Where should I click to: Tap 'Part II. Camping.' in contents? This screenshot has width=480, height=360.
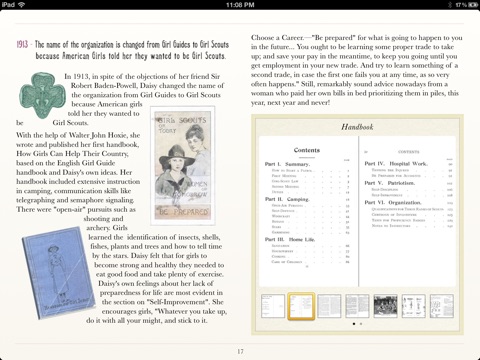pos(287,199)
